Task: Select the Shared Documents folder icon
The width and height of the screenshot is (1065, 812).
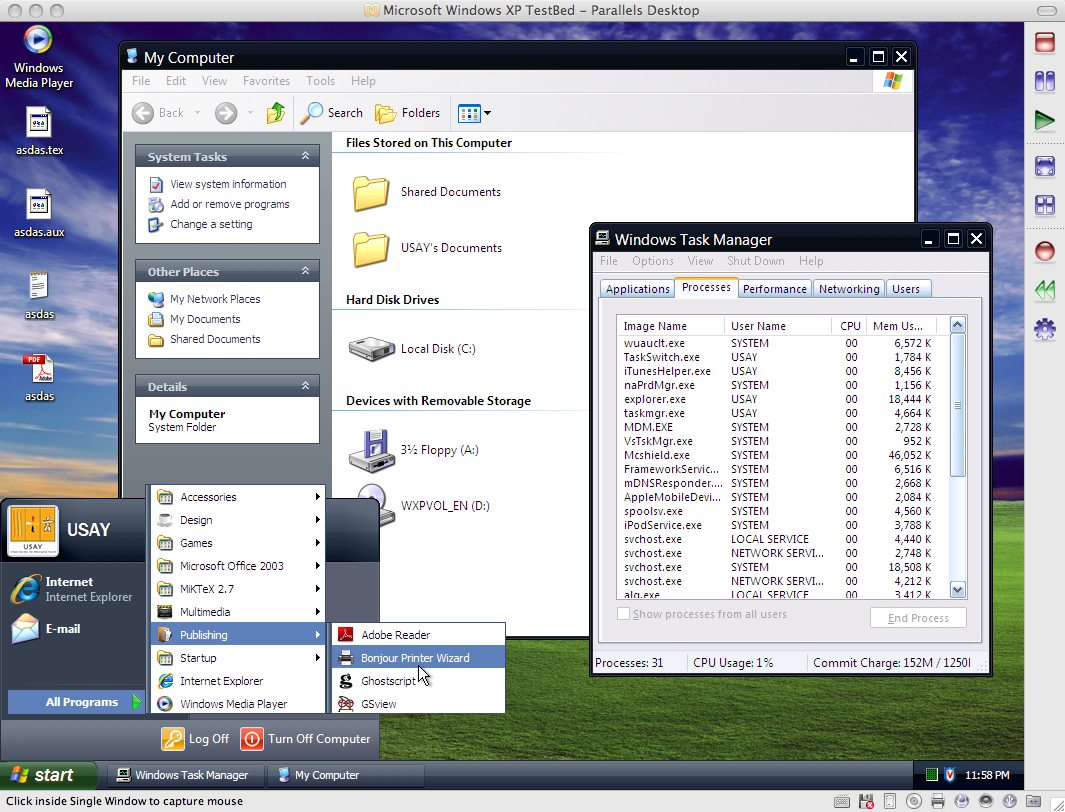Action: point(371,192)
